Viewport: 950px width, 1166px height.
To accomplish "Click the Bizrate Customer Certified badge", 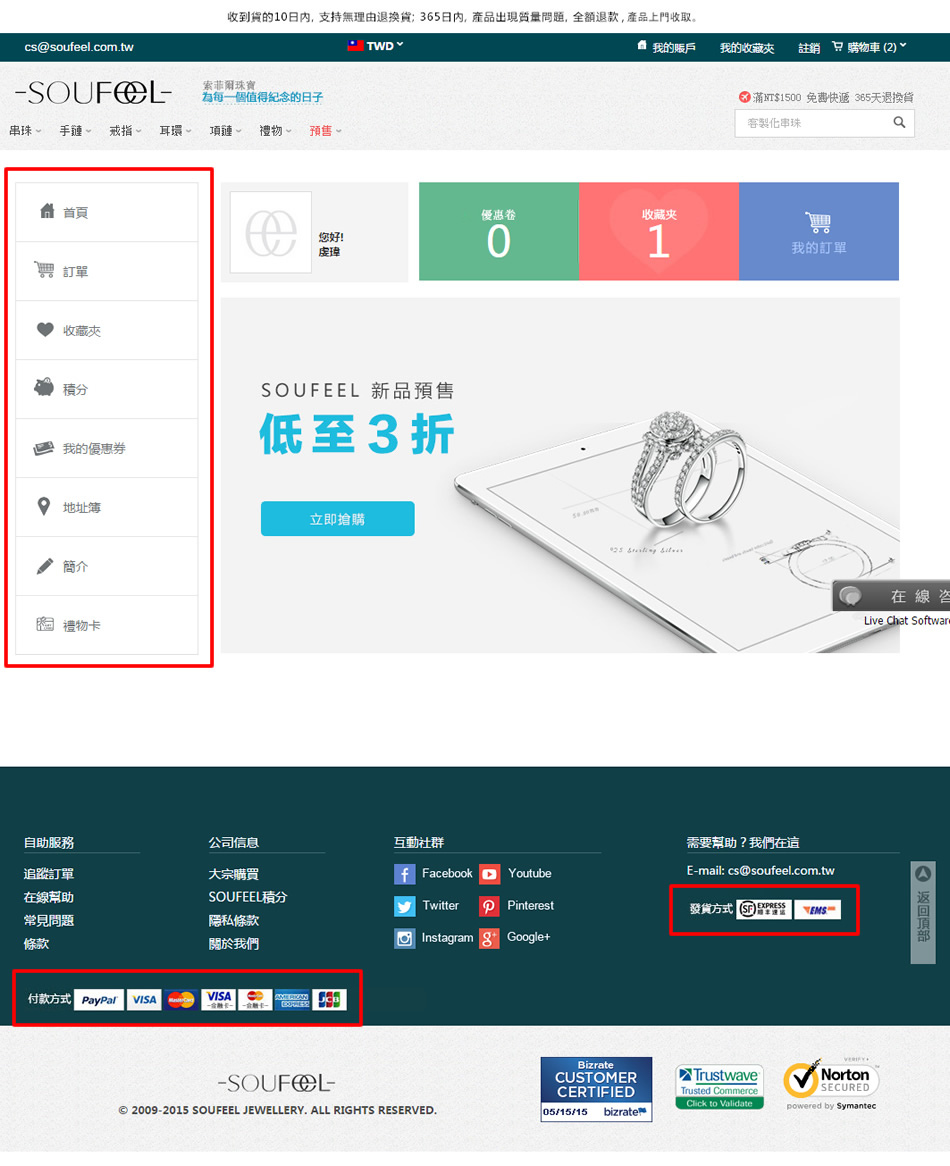I will 596,1089.
